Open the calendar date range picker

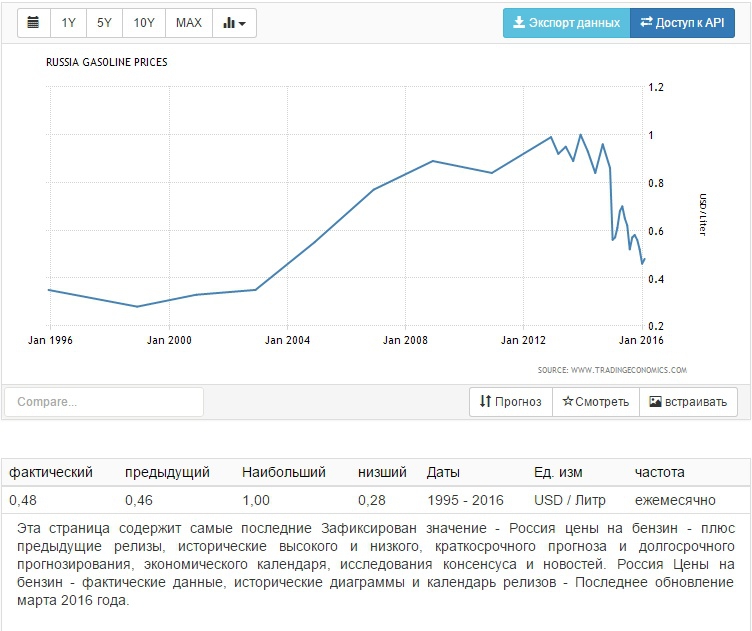pyautogui.click(x=33, y=23)
